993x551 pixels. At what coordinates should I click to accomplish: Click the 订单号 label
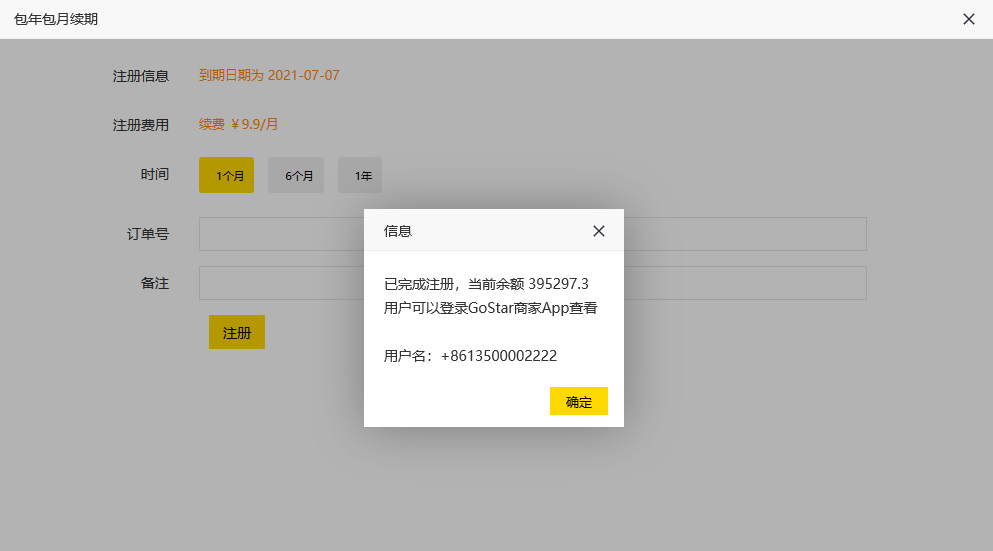click(148, 234)
